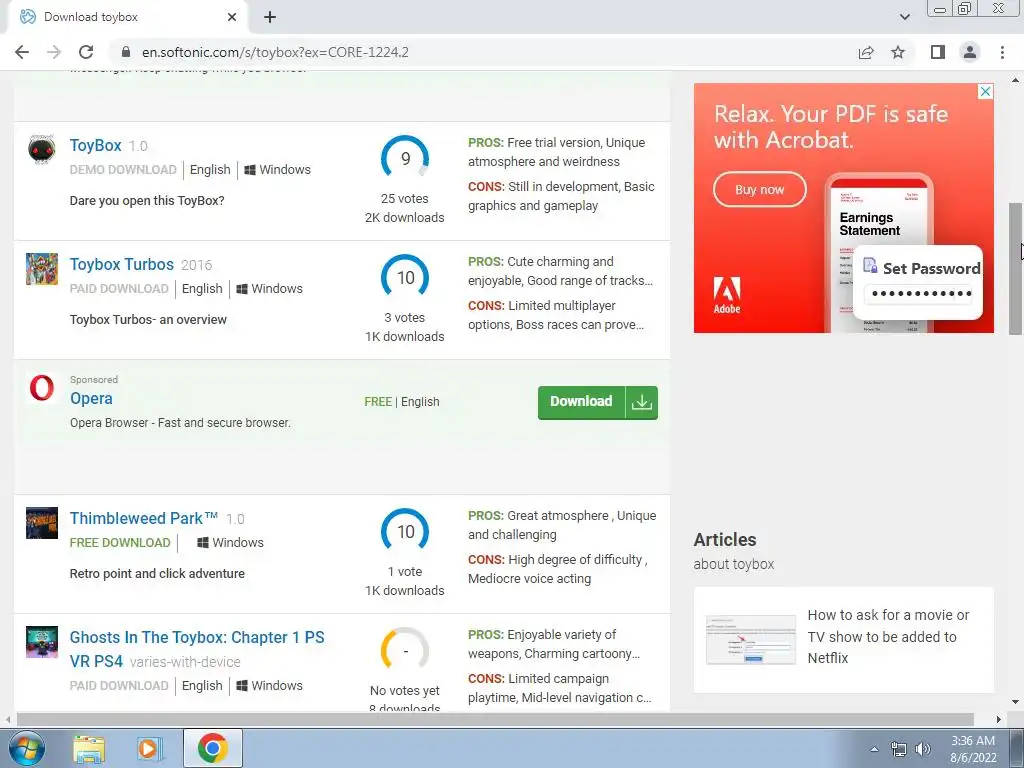Bookmark this page with star
The width and height of the screenshot is (1024, 768).
click(898, 52)
